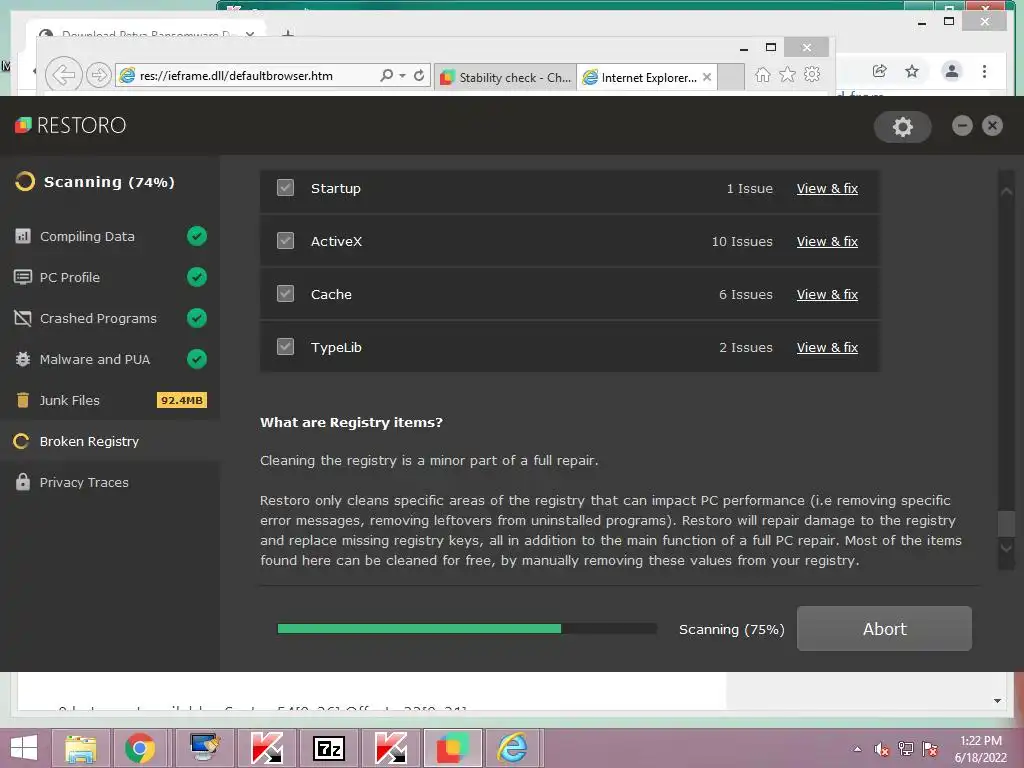Click green check next to PC Profile
This screenshot has height=768, width=1024.
(197, 277)
